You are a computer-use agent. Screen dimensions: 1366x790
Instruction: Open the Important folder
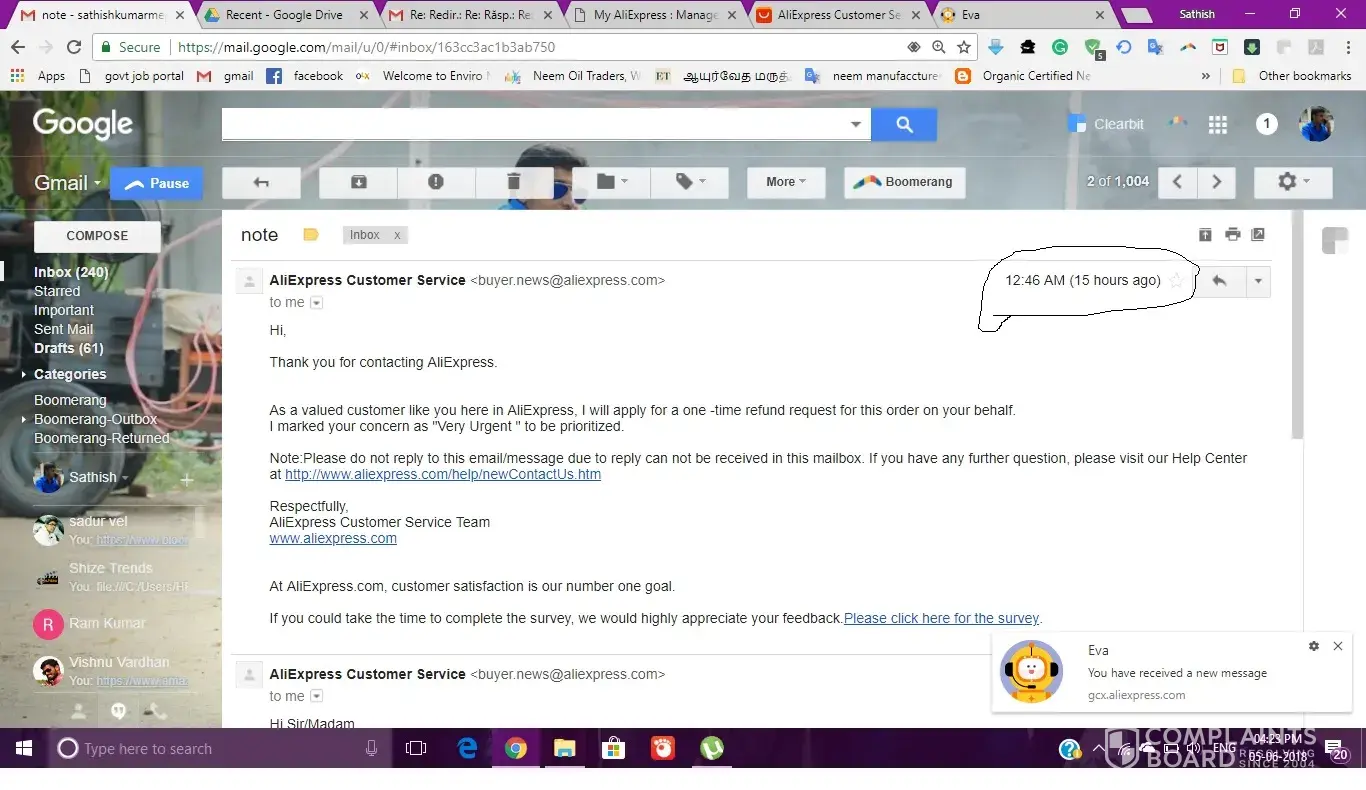tap(64, 310)
